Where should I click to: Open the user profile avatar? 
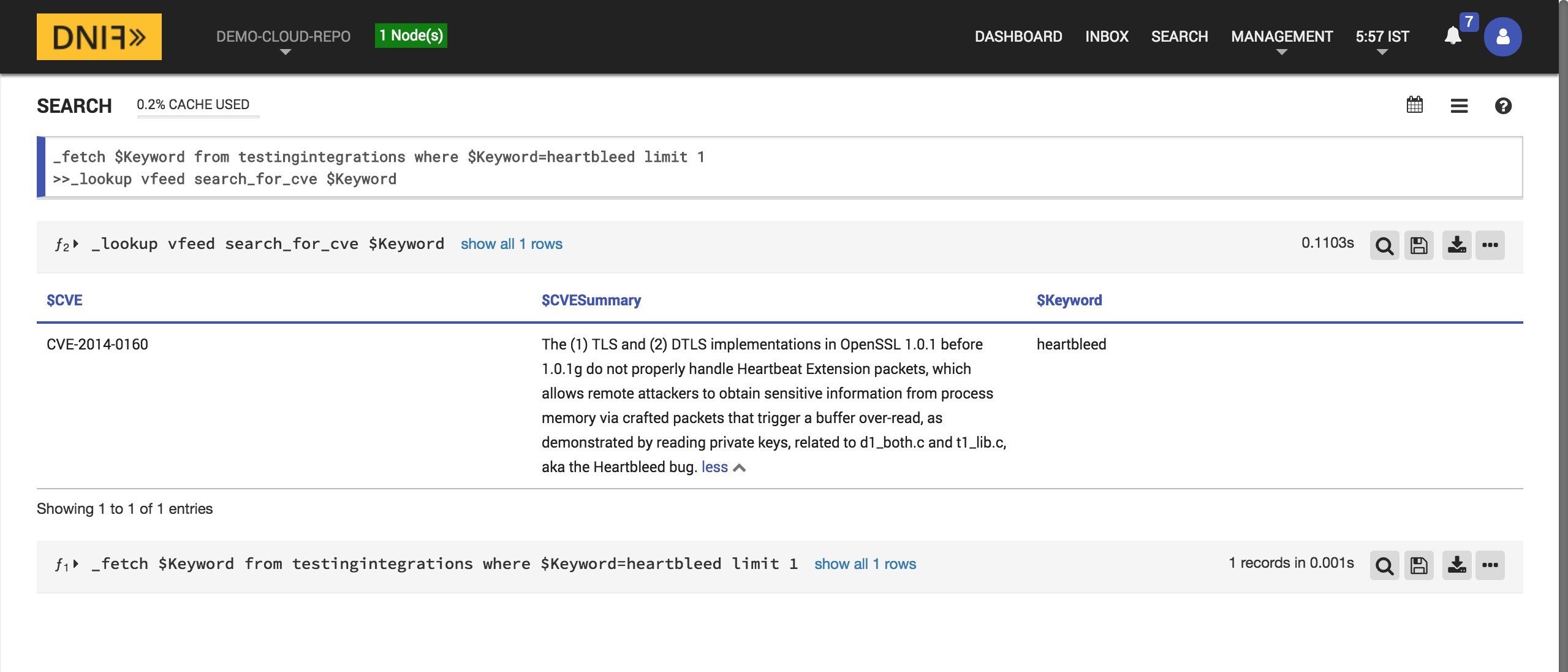(1502, 37)
